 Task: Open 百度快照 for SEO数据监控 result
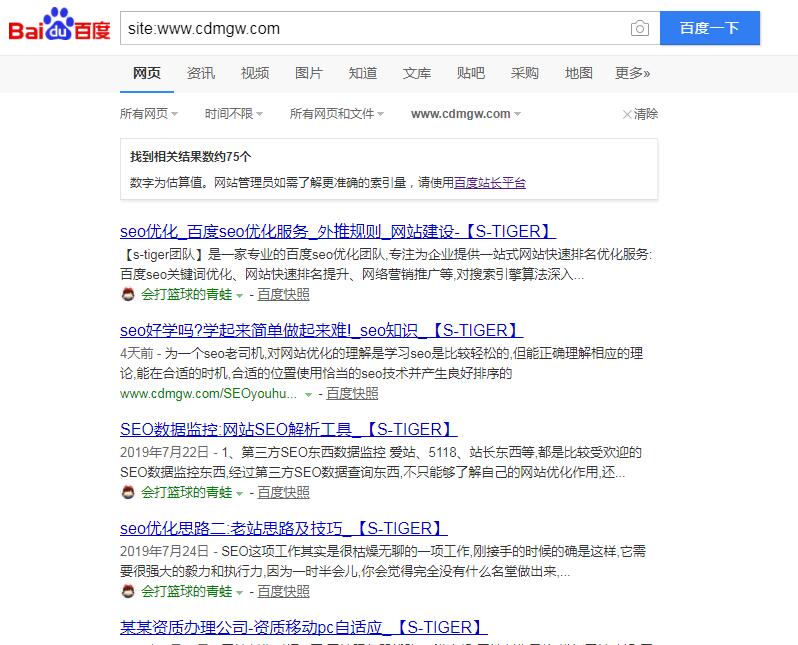coord(283,492)
